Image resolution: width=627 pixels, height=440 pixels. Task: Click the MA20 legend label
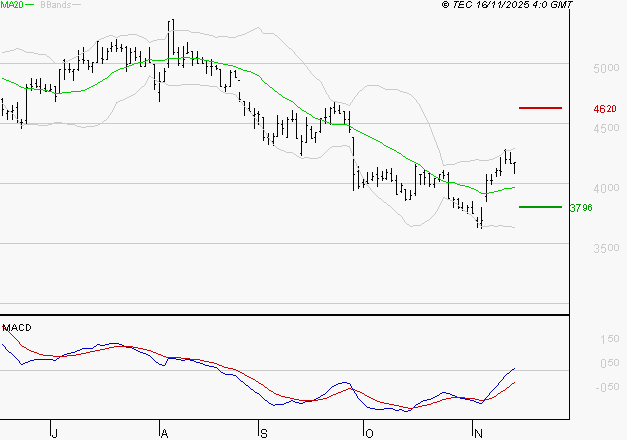point(12,5)
